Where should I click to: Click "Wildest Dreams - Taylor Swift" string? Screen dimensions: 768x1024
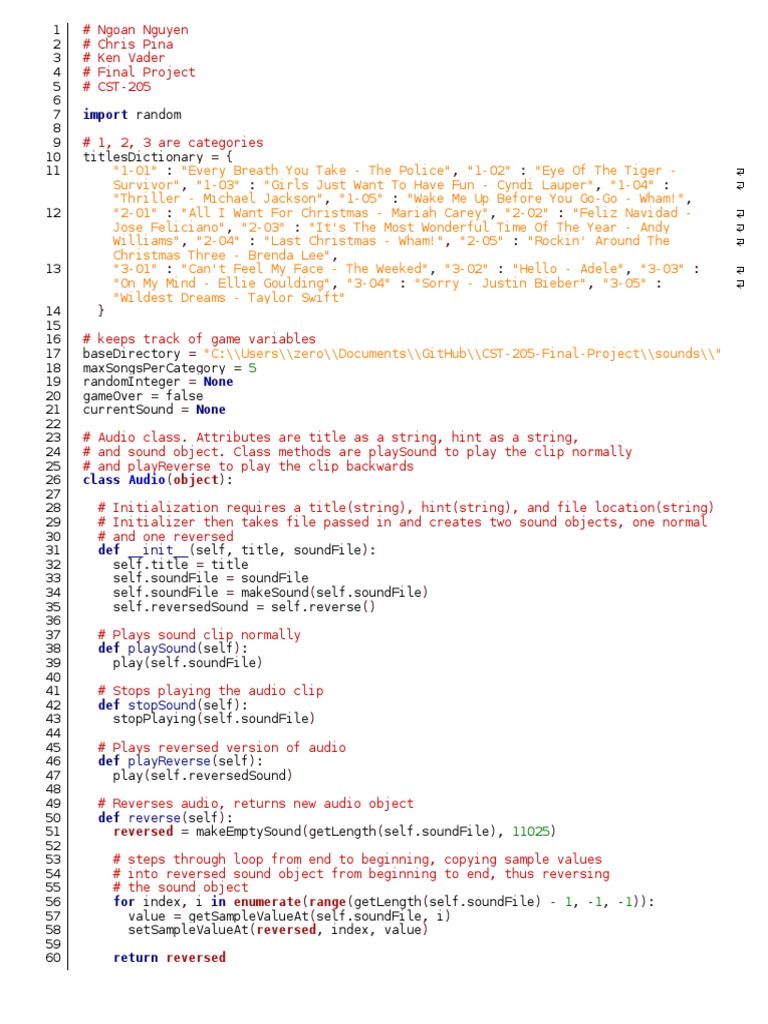pyautogui.click(x=229, y=298)
